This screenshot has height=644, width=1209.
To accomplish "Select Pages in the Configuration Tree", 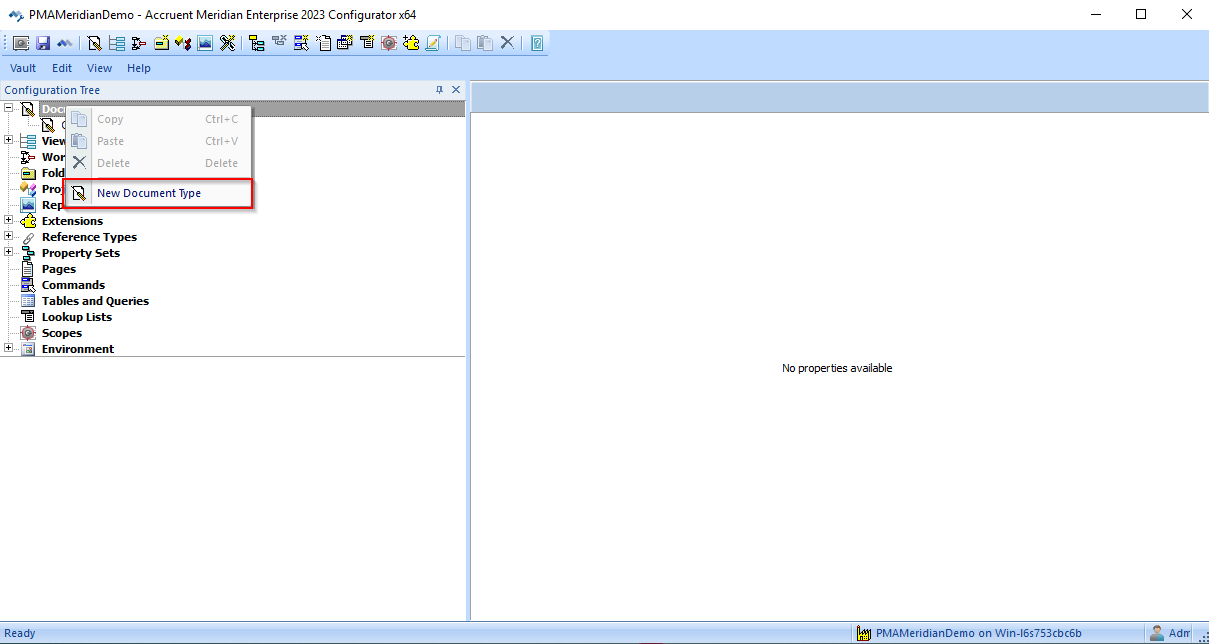I will point(59,269).
